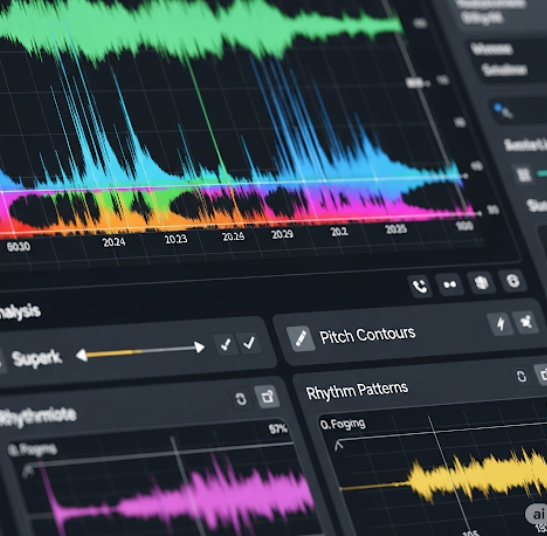Viewport: 547px width, 536px height.
Task: Click the 20.25 time axis label
Action: pos(396,229)
